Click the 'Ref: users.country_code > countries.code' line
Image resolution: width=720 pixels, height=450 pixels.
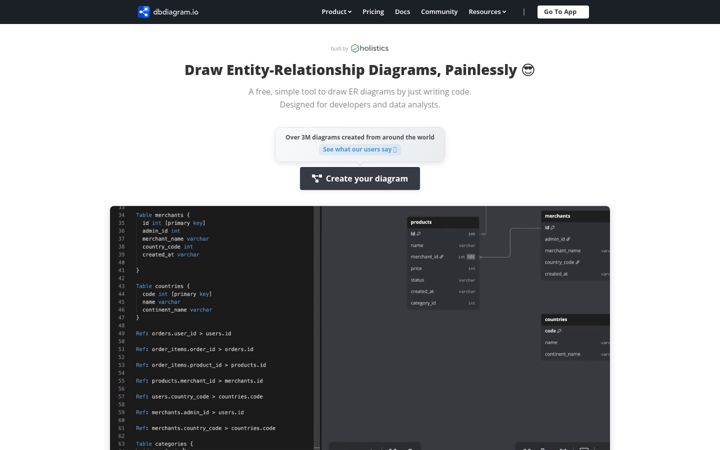pyautogui.click(x=199, y=396)
